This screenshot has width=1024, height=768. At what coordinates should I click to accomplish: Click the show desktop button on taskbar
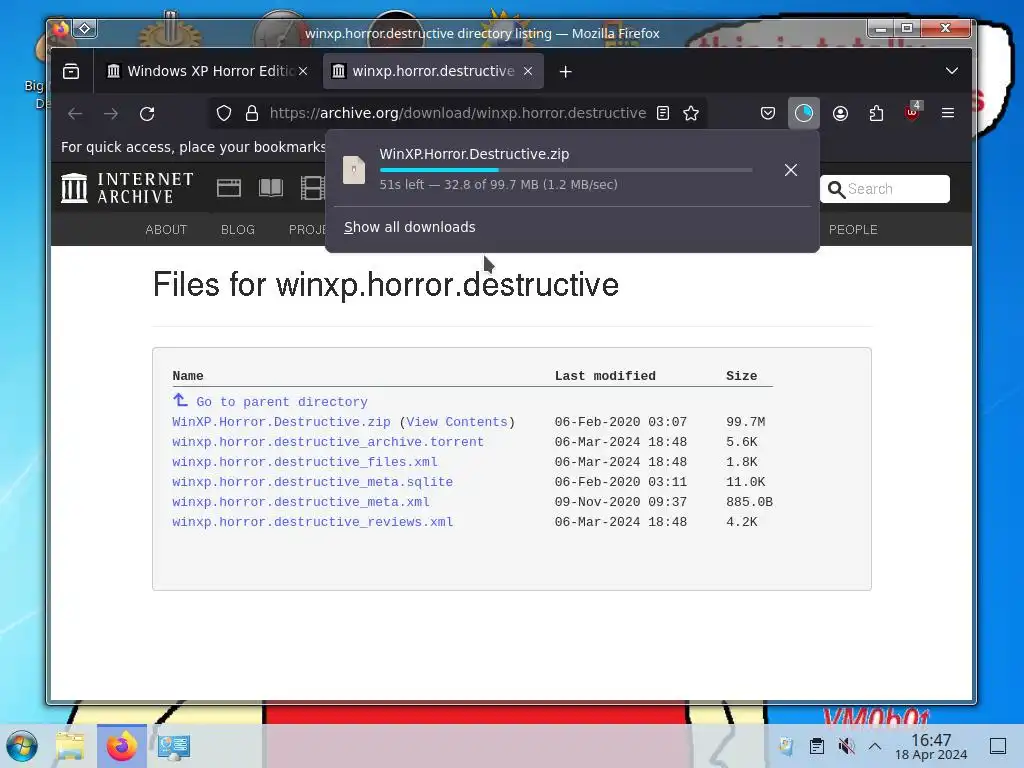(x=998, y=746)
